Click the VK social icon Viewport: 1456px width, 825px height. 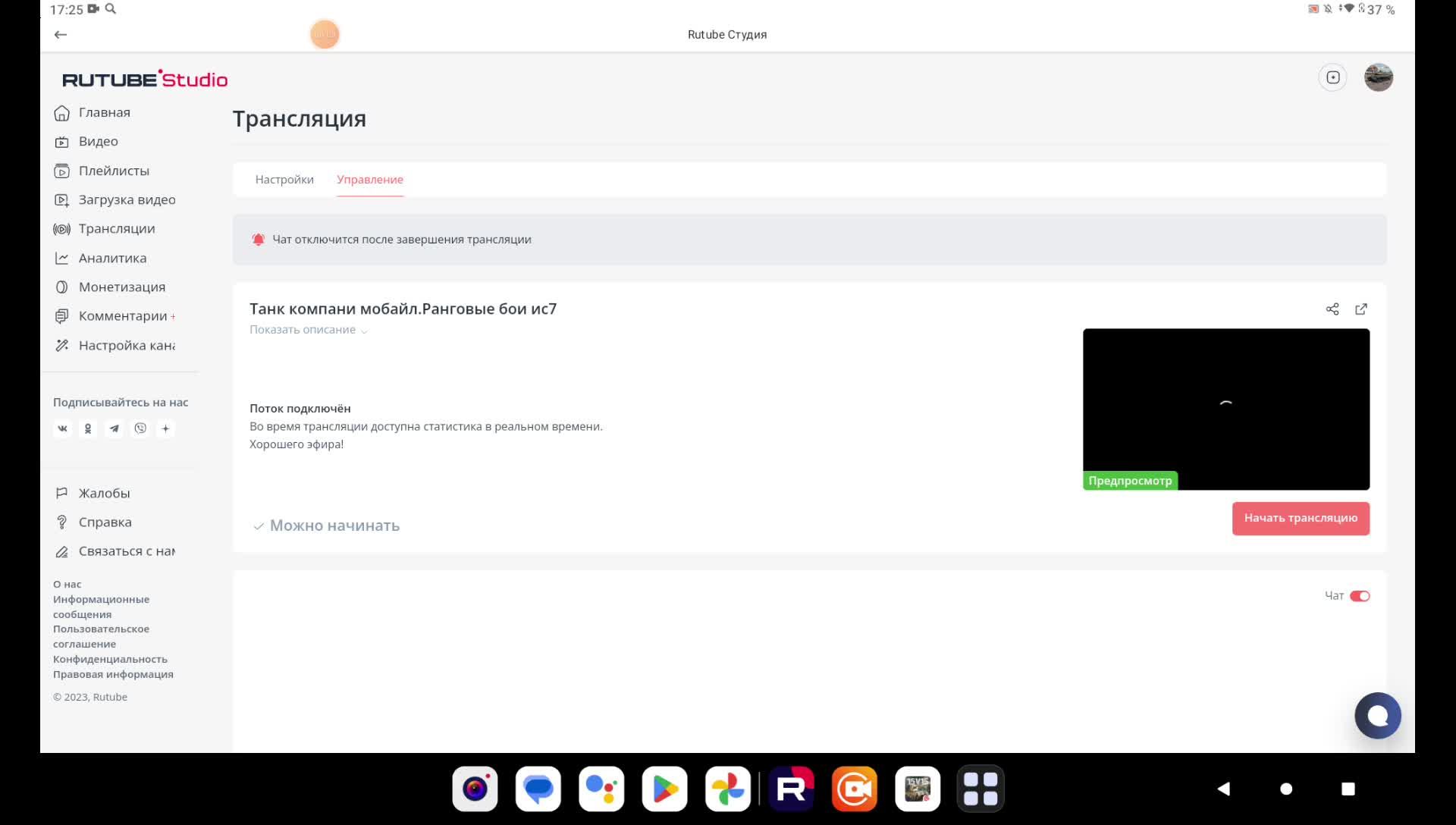click(63, 428)
